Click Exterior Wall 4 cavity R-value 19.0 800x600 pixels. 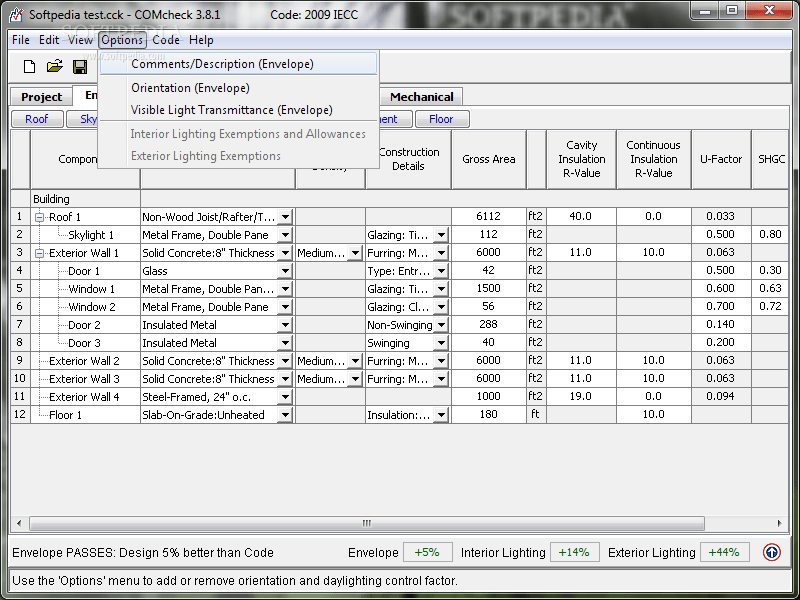point(581,396)
